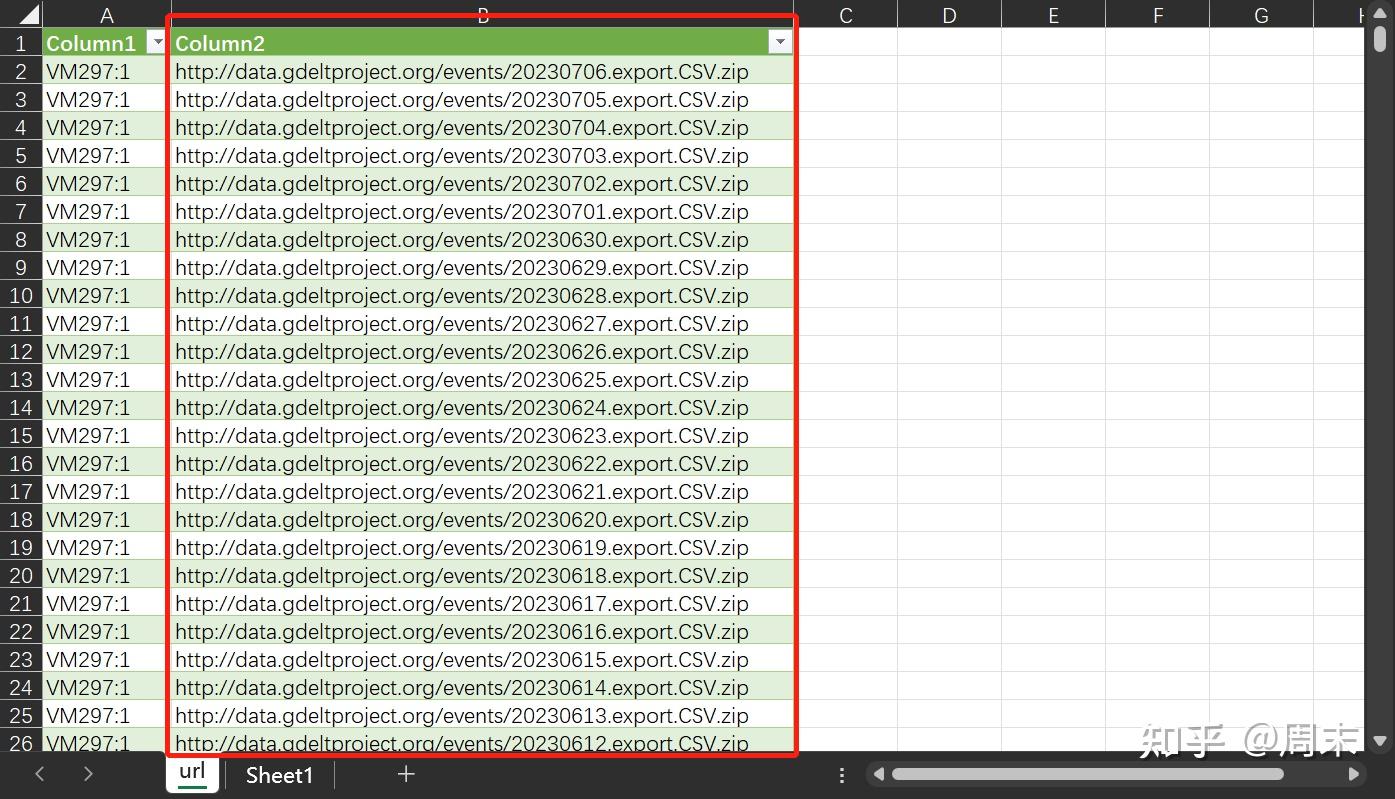The height and width of the screenshot is (799, 1395).
Task: Click the 20230616.export.CSV.zip URL cell
Action: tap(483, 631)
